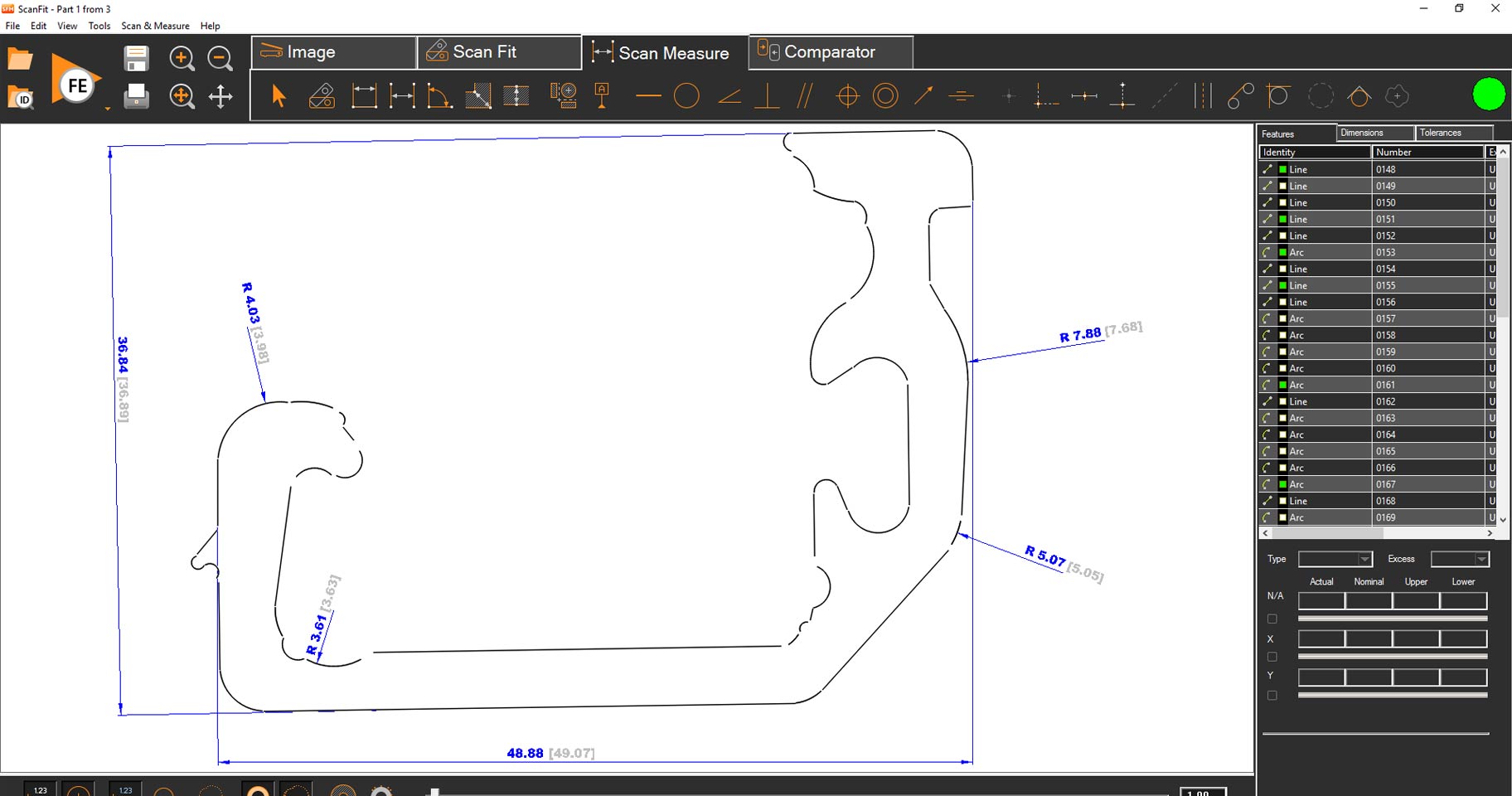Sort by the Identity column header
The height and width of the screenshot is (796, 1512).
[1315, 152]
